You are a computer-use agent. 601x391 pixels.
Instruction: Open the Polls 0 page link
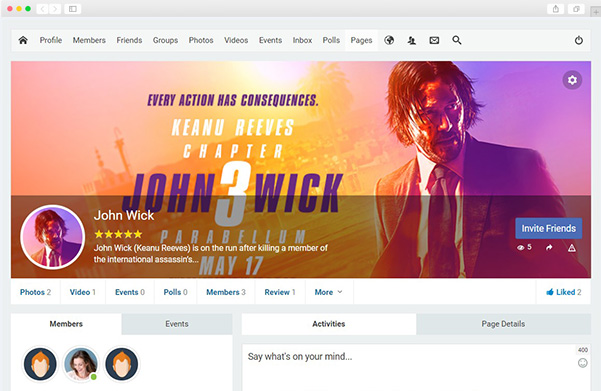(x=176, y=292)
